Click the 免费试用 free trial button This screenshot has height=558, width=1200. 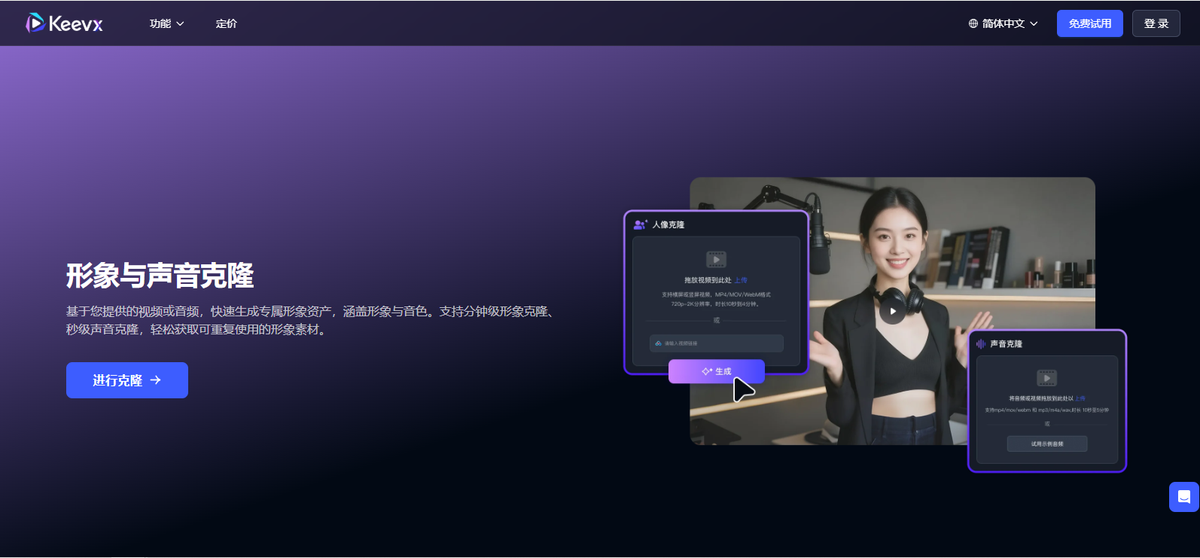tap(1089, 24)
